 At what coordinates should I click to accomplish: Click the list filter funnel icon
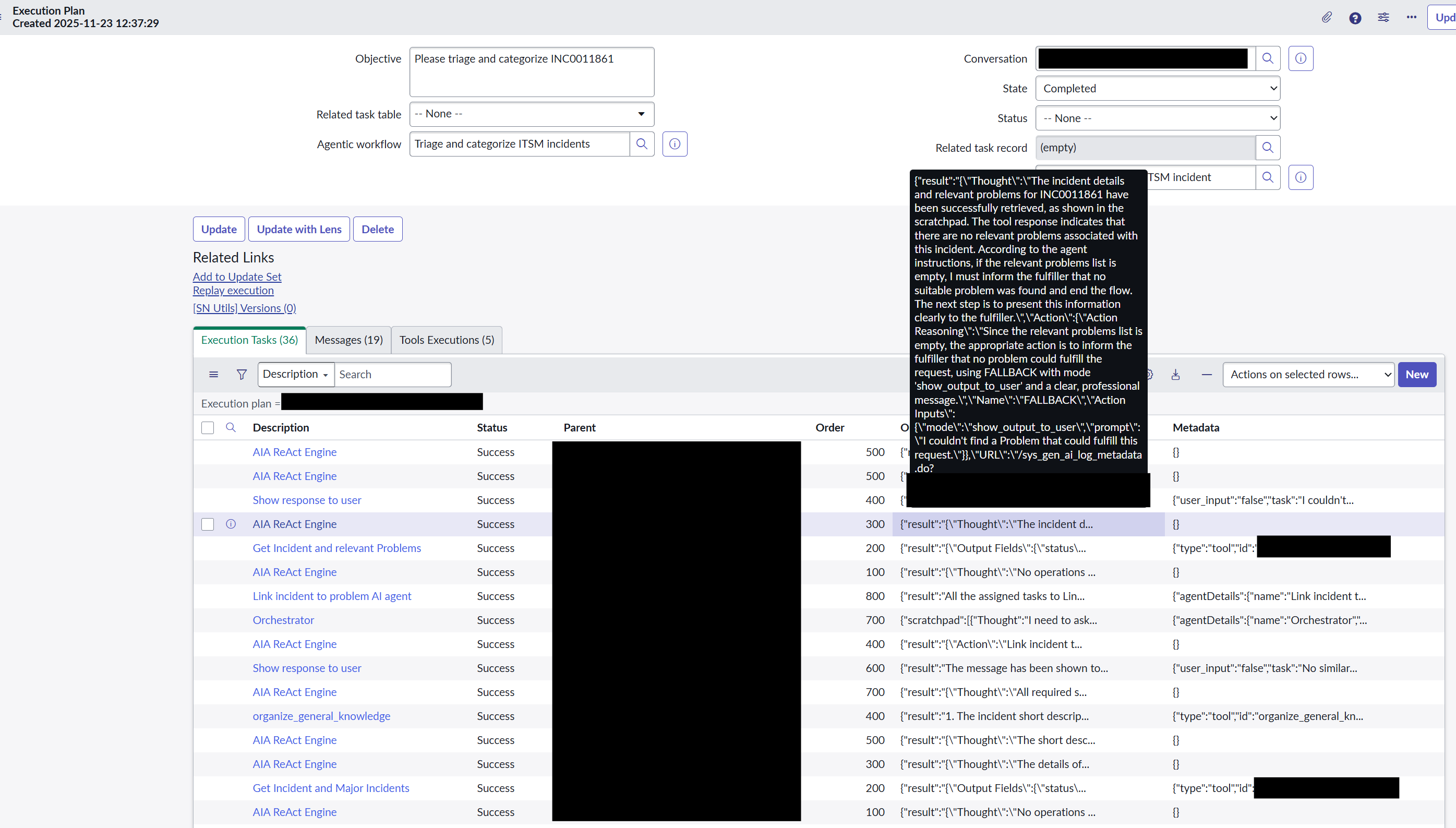[x=242, y=374]
